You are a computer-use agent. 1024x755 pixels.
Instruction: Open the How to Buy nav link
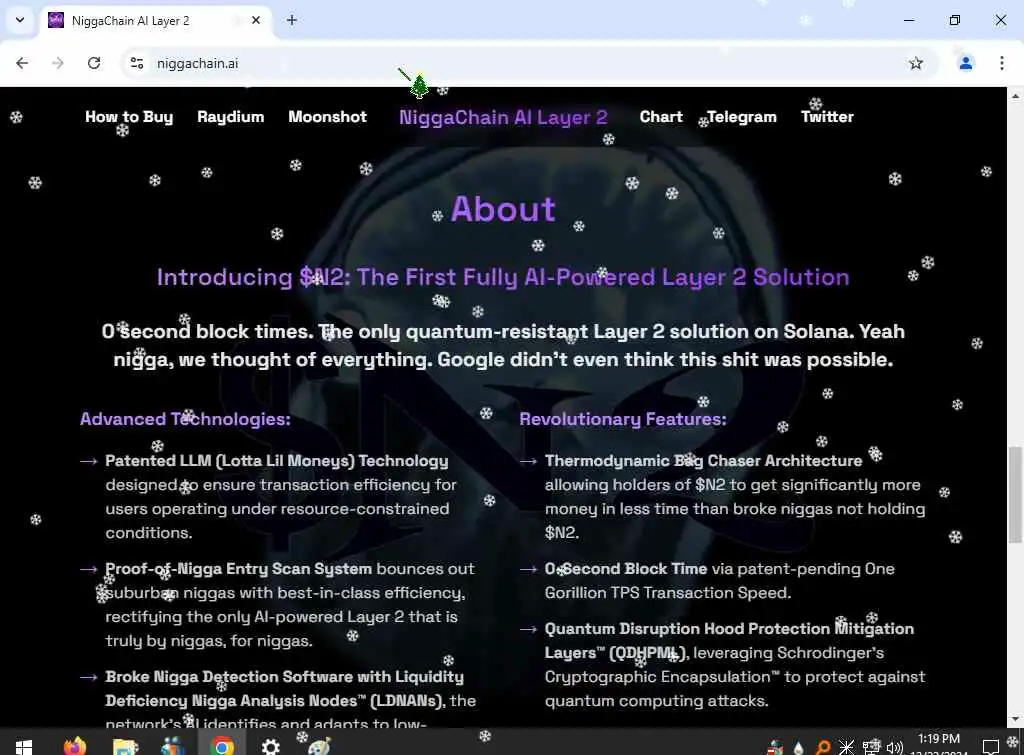[129, 117]
